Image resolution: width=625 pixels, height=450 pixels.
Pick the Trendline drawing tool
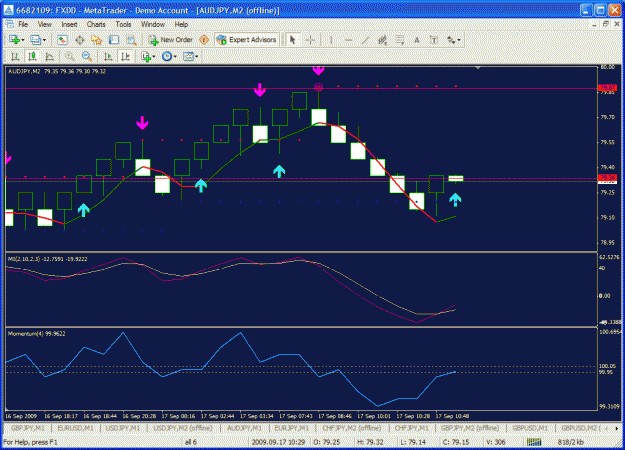[x=365, y=40]
